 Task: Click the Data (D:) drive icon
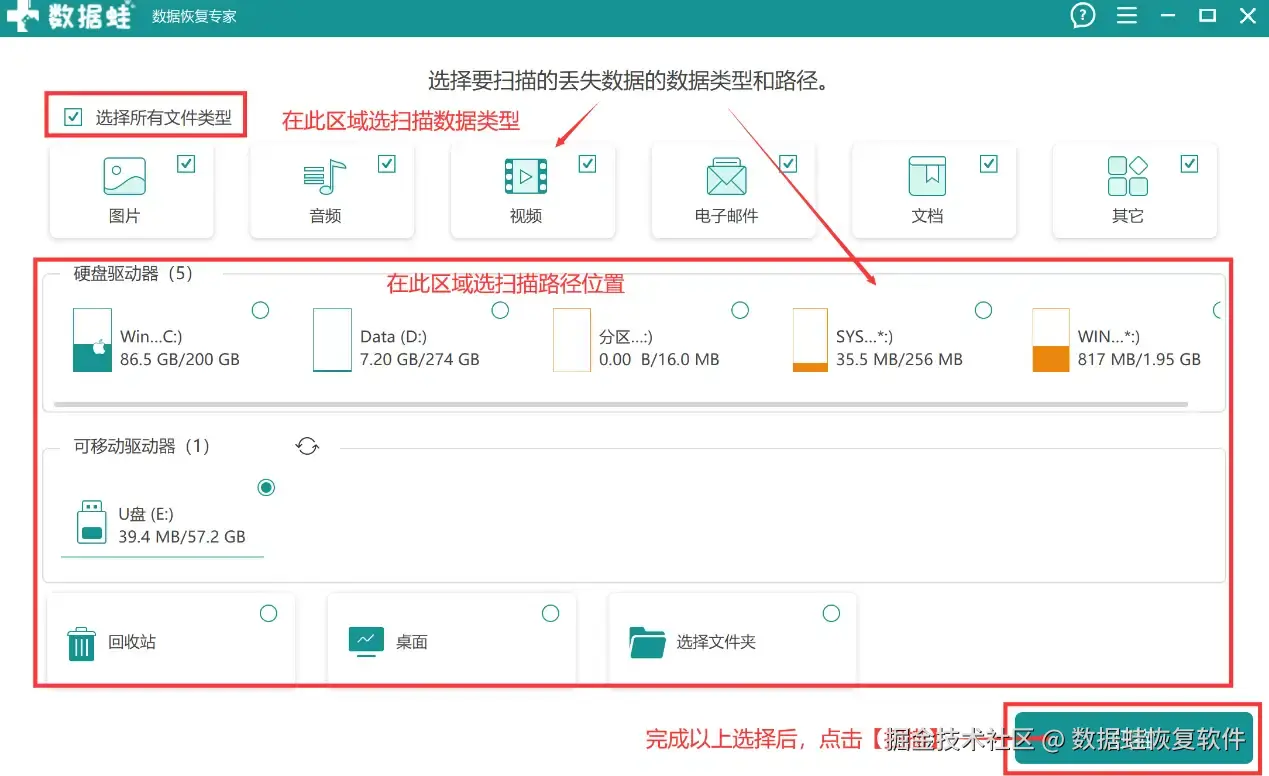(x=332, y=340)
